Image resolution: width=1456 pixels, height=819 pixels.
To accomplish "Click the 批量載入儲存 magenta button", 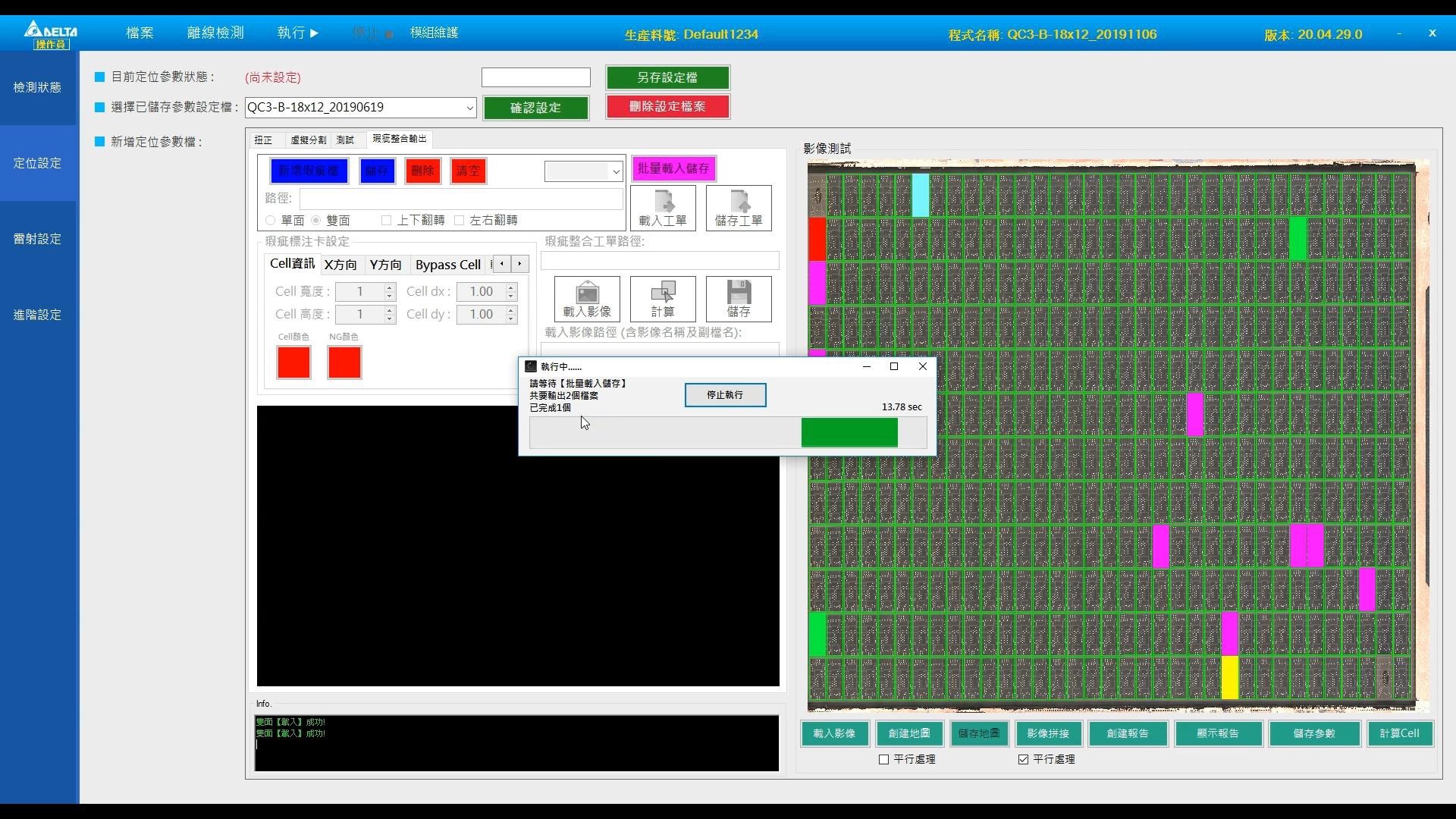I will click(673, 168).
